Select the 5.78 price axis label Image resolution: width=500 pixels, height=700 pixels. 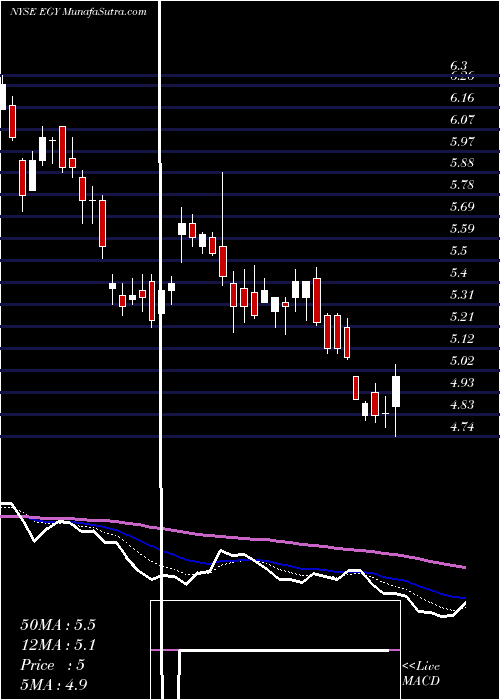[x=462, y=185]
